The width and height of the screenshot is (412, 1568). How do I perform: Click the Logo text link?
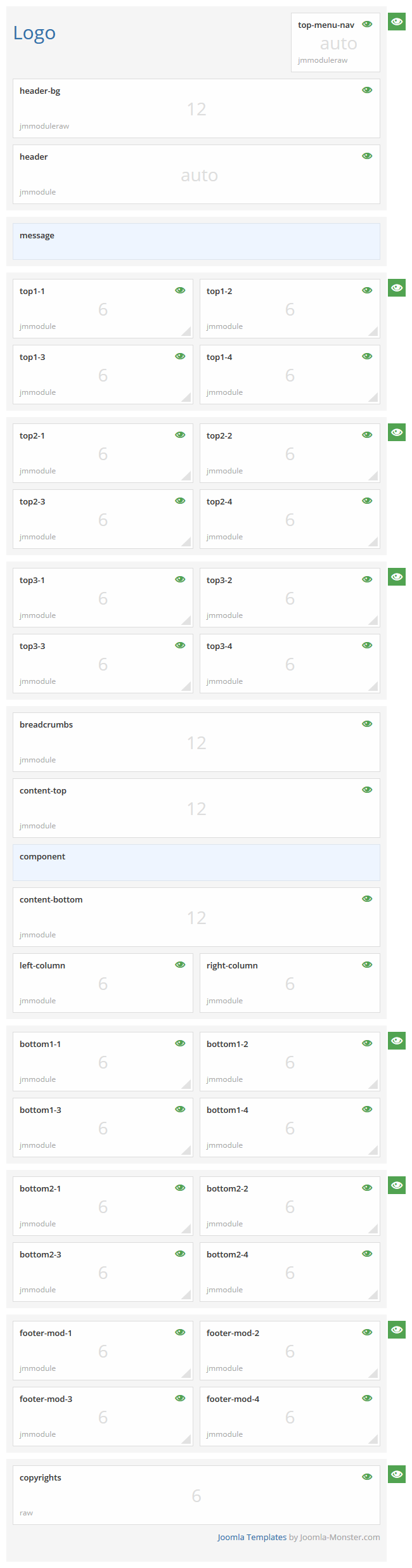tap(34, 33)
